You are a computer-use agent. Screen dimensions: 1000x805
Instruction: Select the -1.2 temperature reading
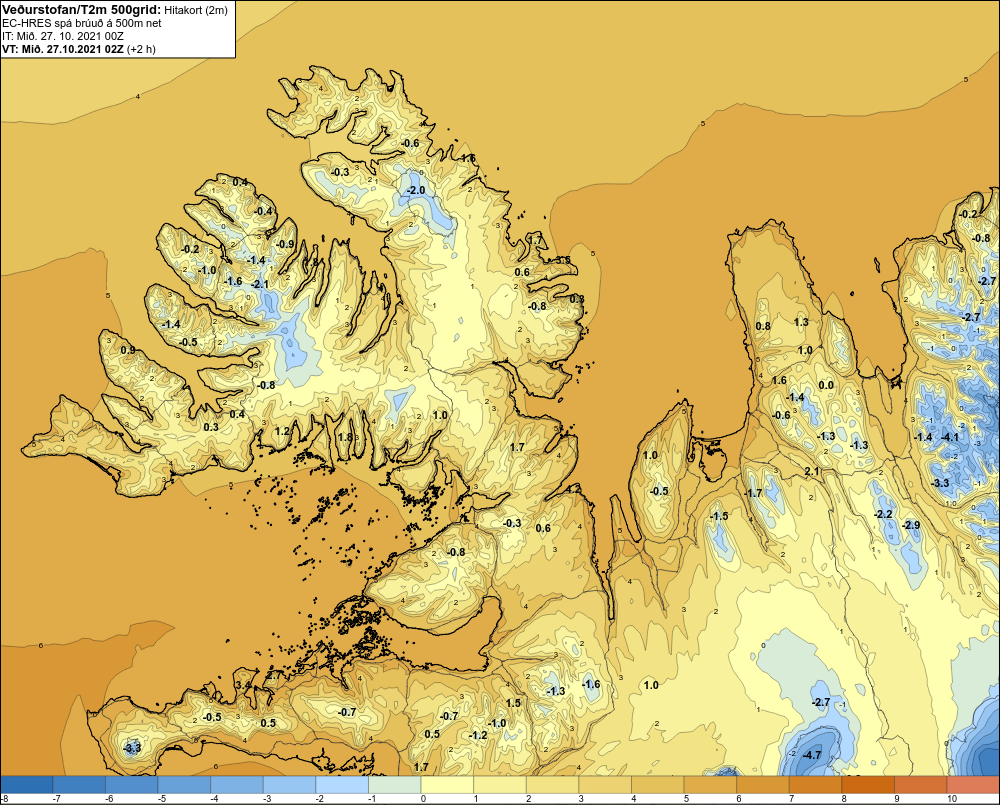coord(478,735)
